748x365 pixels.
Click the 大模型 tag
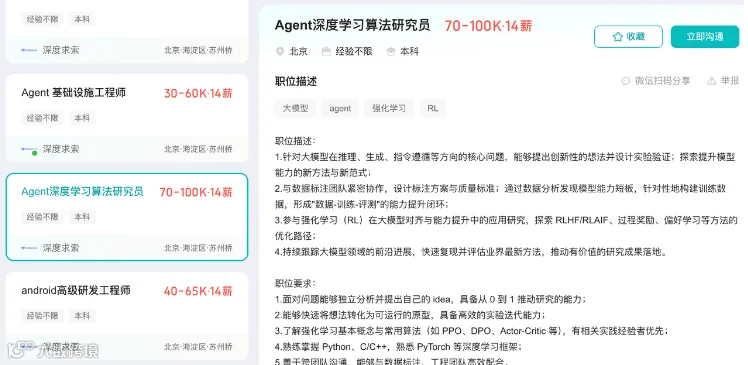(295, 108)
